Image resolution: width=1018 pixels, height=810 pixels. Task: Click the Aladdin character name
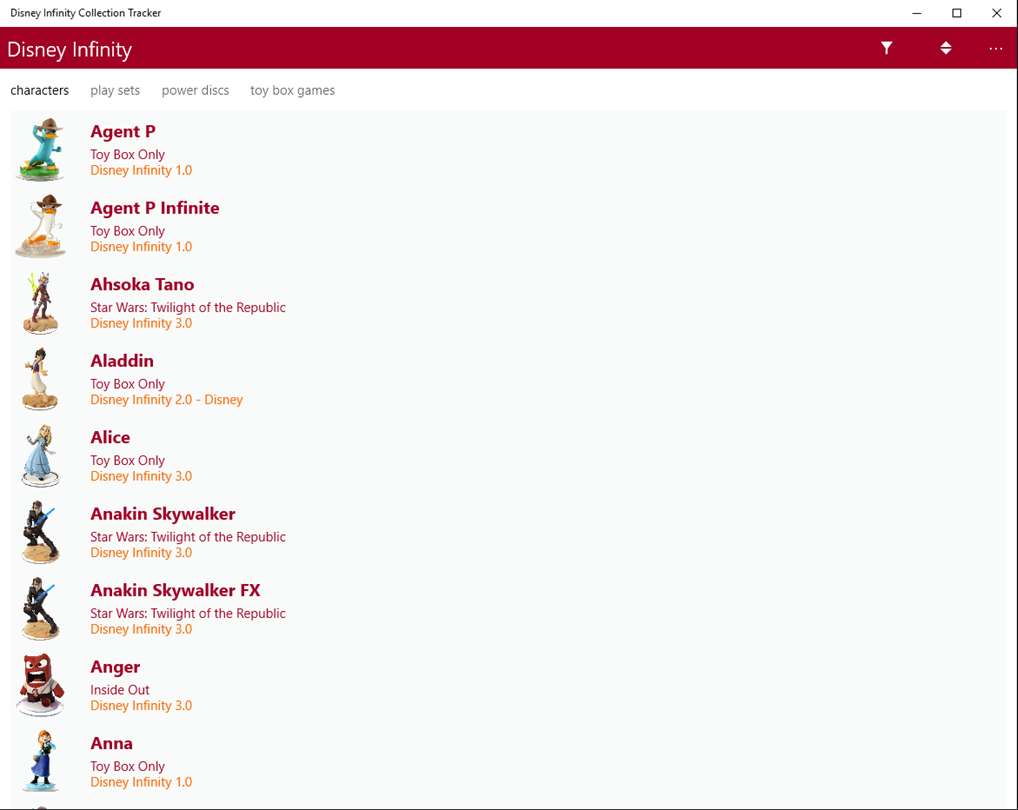(x=122, y=361)
